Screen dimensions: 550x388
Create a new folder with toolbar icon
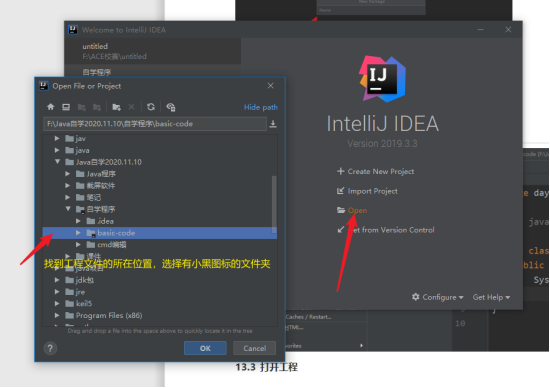click(x=116, y=107)
